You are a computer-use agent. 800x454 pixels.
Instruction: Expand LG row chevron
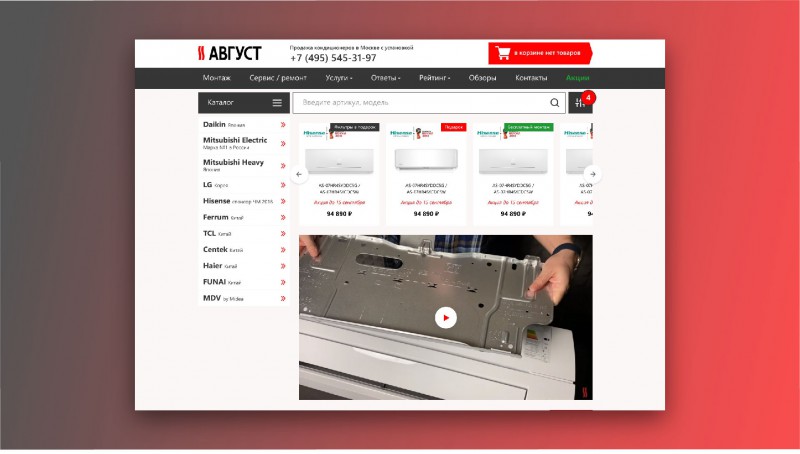coord(283,185)
